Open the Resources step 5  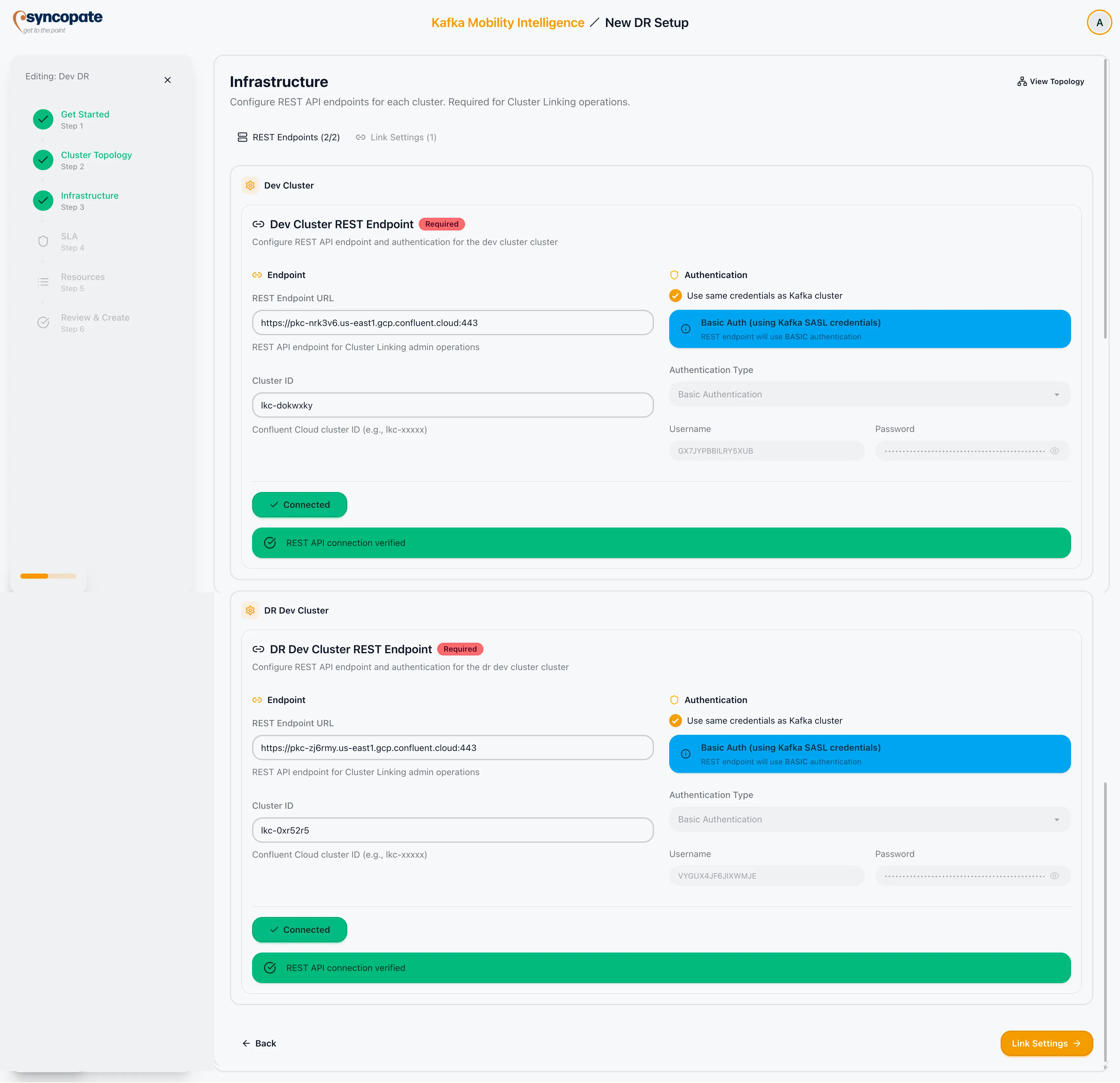pyautogui.click(x=83, y=282)
